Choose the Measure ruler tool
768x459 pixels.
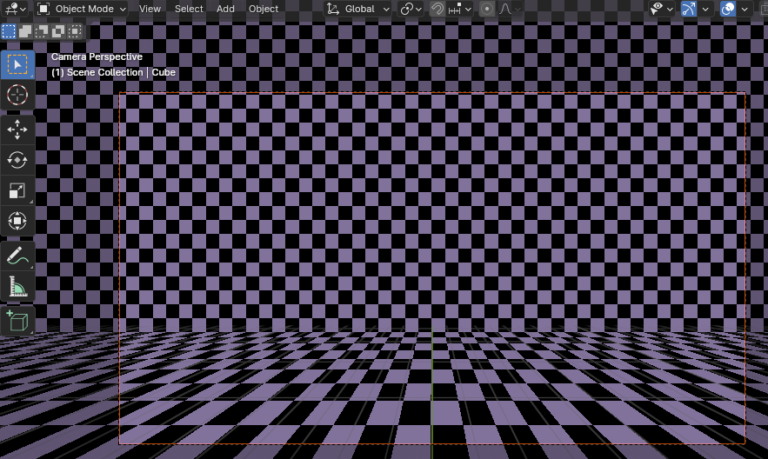point(17,286)
